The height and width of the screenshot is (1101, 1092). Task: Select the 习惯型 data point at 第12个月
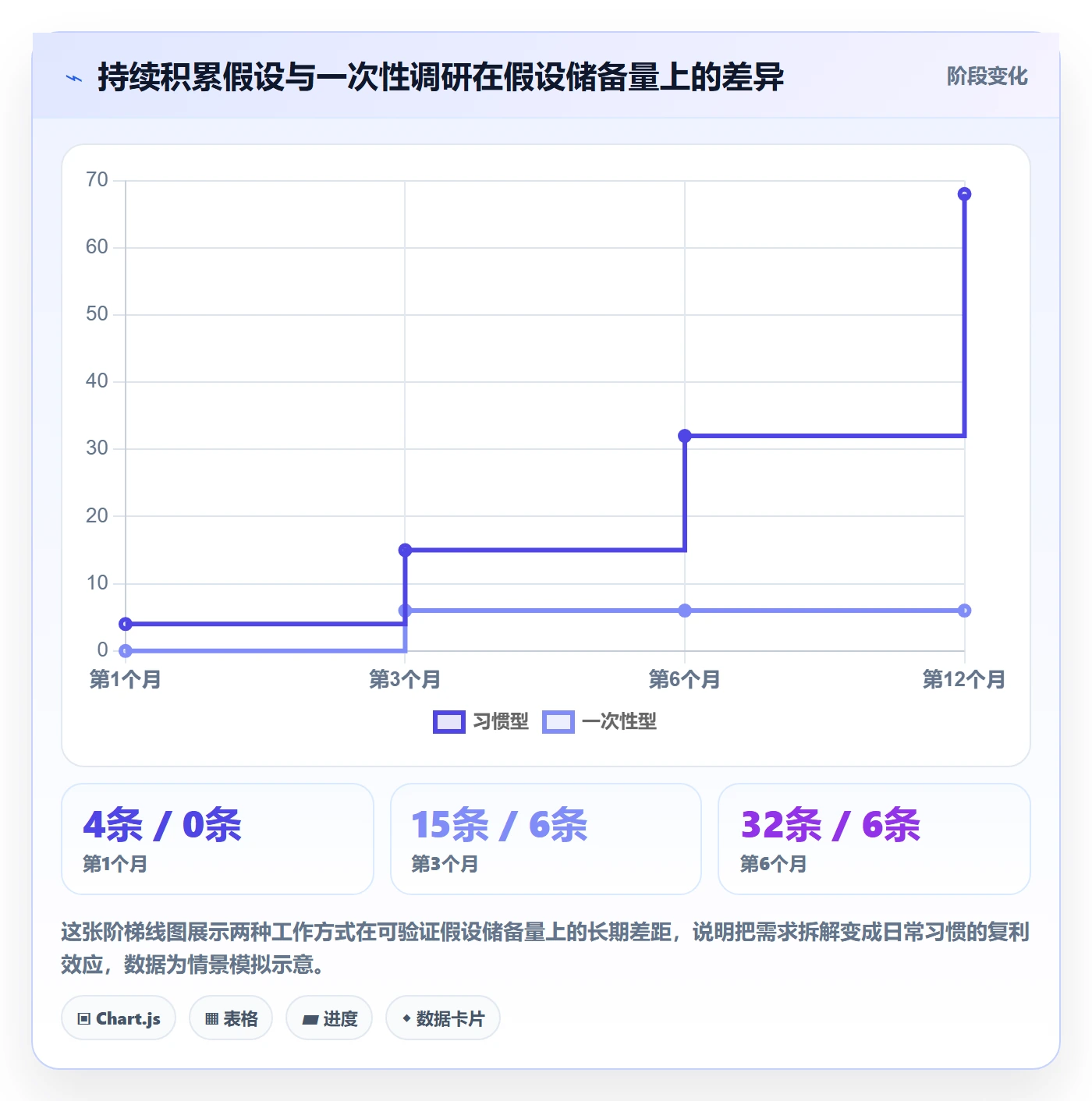pos(964,194)
